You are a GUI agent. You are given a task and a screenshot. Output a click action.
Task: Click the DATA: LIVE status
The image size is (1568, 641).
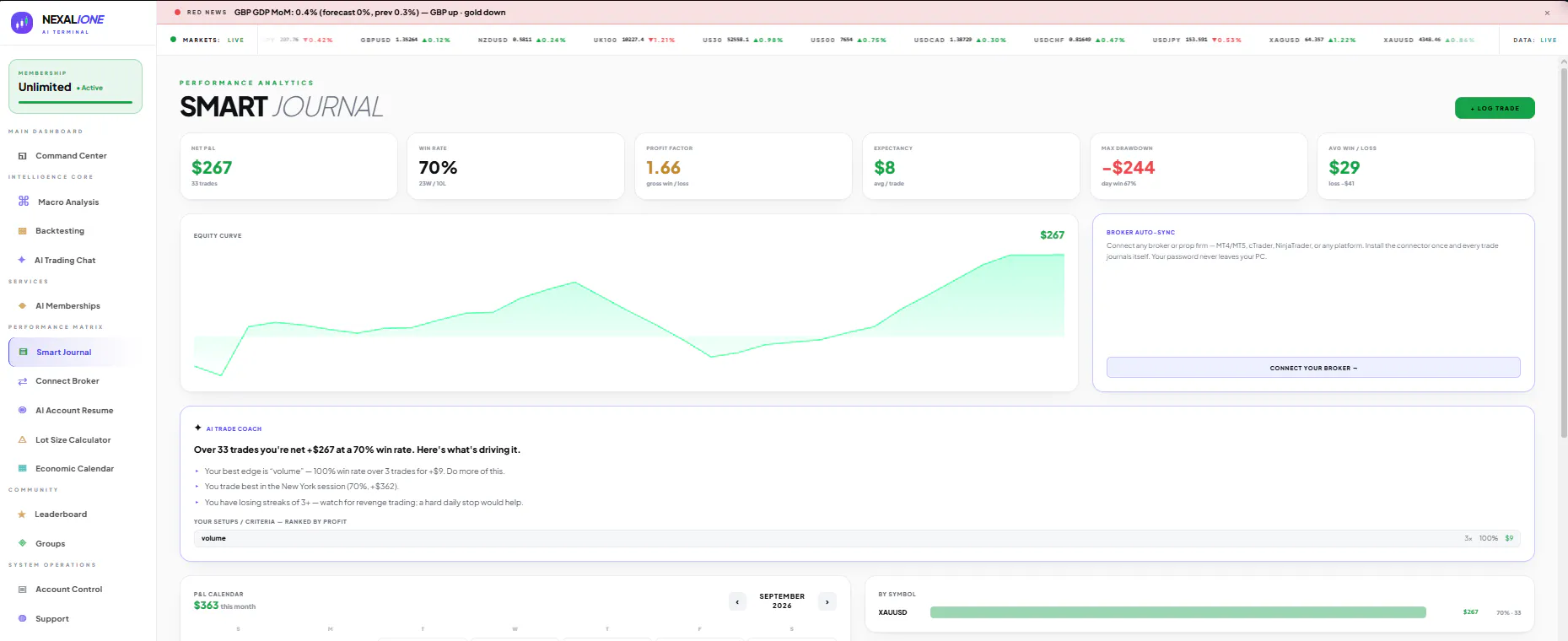pyautogui.click(x=1535, y=40)
